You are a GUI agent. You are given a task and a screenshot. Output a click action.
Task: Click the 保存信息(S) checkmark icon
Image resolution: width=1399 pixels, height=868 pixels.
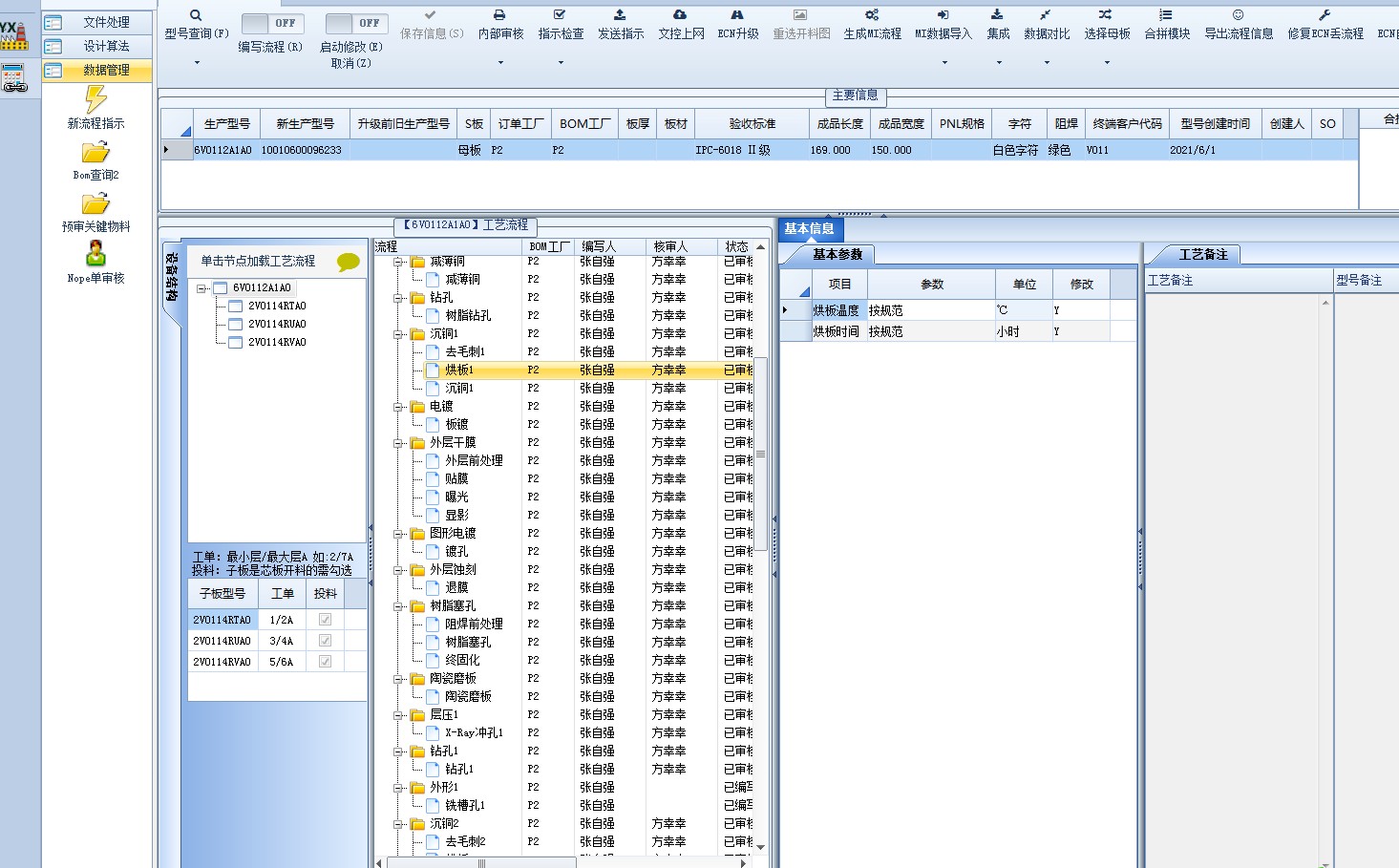point(431,15)
